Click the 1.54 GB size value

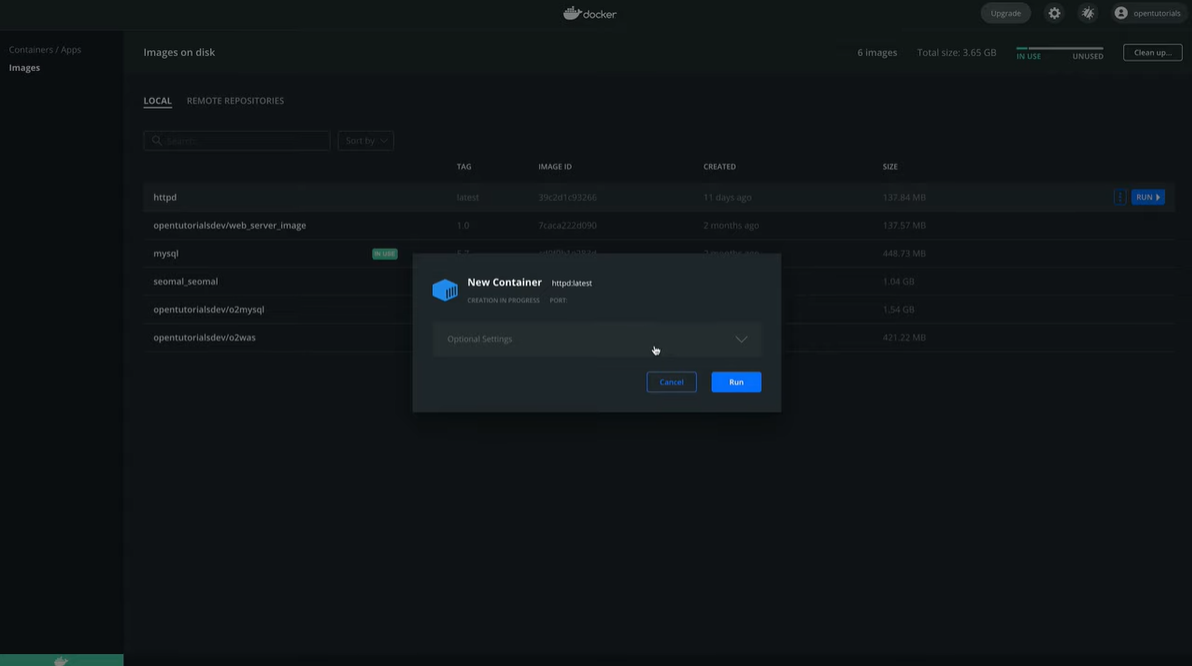(899, 309)
